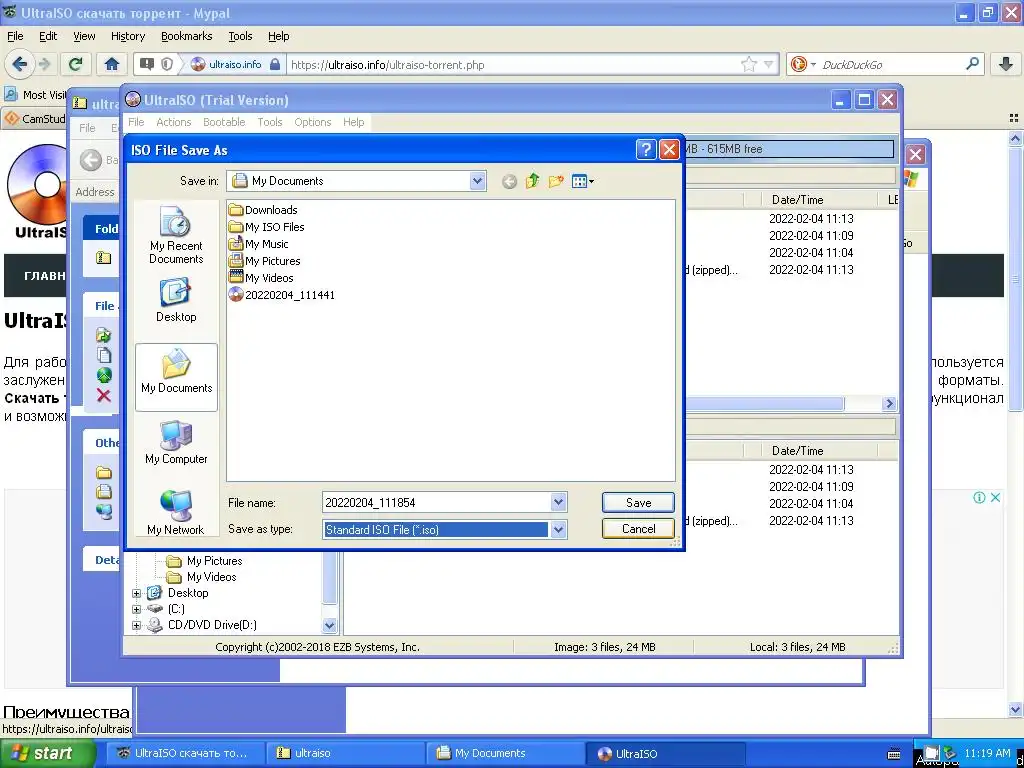
Task: Click the Windows start button
Action: point(48,753)
